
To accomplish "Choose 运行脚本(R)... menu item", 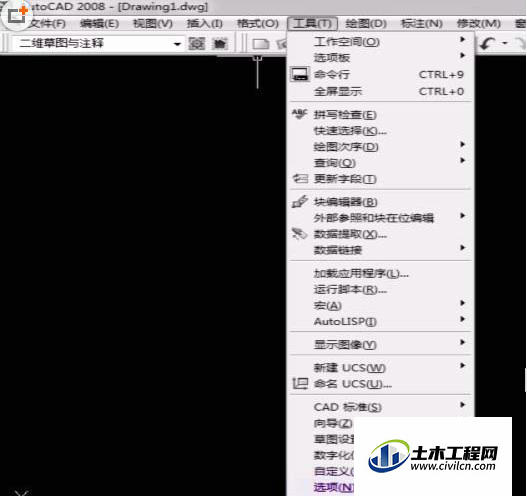I will (381, 290).
